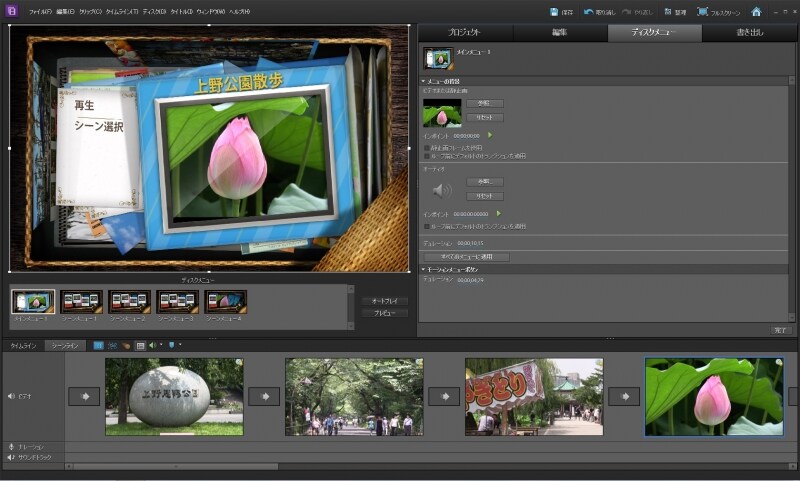The height and width of the screenshot is (481, 800).
Task: Collapse the メニューの背景 section
Action: click(423, 81)
